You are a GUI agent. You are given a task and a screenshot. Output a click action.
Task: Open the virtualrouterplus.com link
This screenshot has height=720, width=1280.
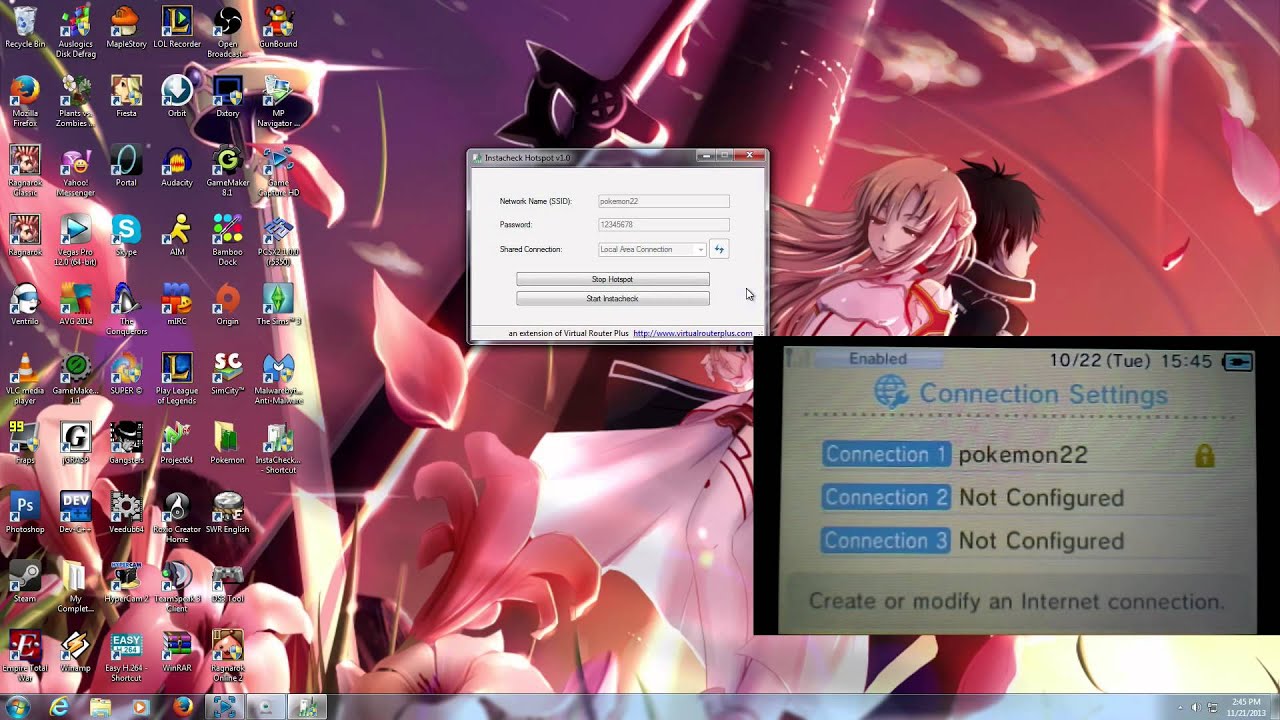[692, 333]
